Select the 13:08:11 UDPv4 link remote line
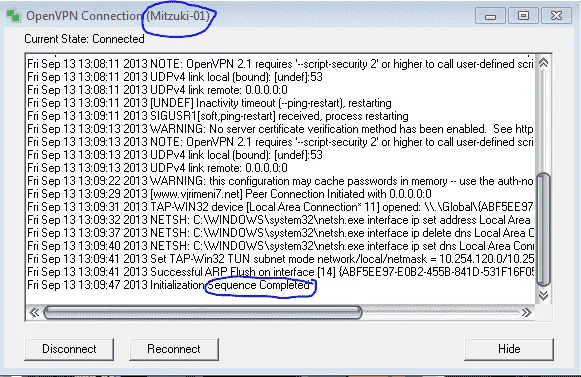Image resolution: width=581 pixels, height=377 pixels. [157, 90]
